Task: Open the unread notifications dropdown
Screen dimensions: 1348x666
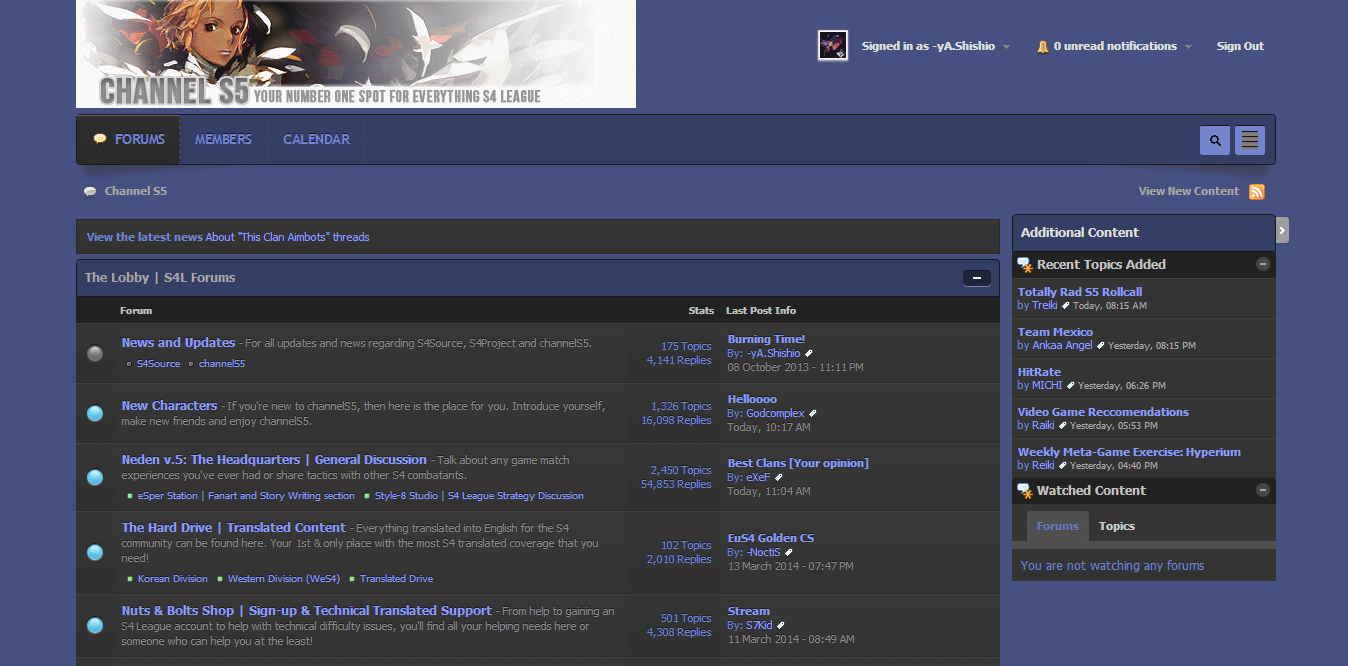Action: 1122,46
